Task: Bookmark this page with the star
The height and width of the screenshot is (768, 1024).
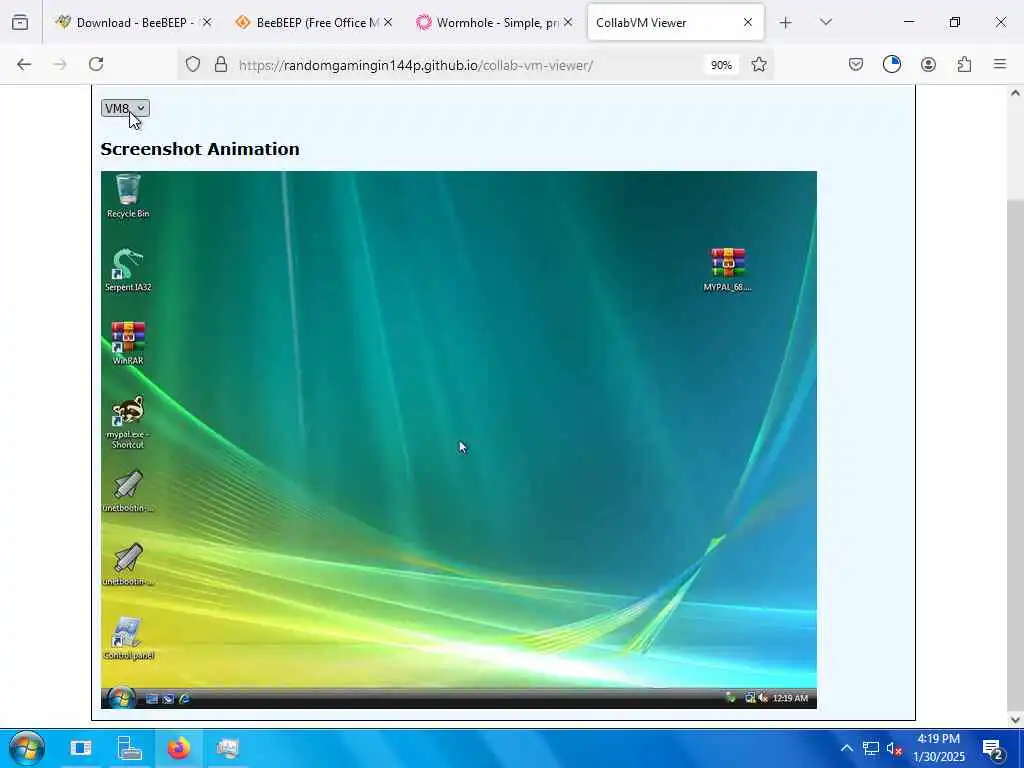Action: (759, 65)
